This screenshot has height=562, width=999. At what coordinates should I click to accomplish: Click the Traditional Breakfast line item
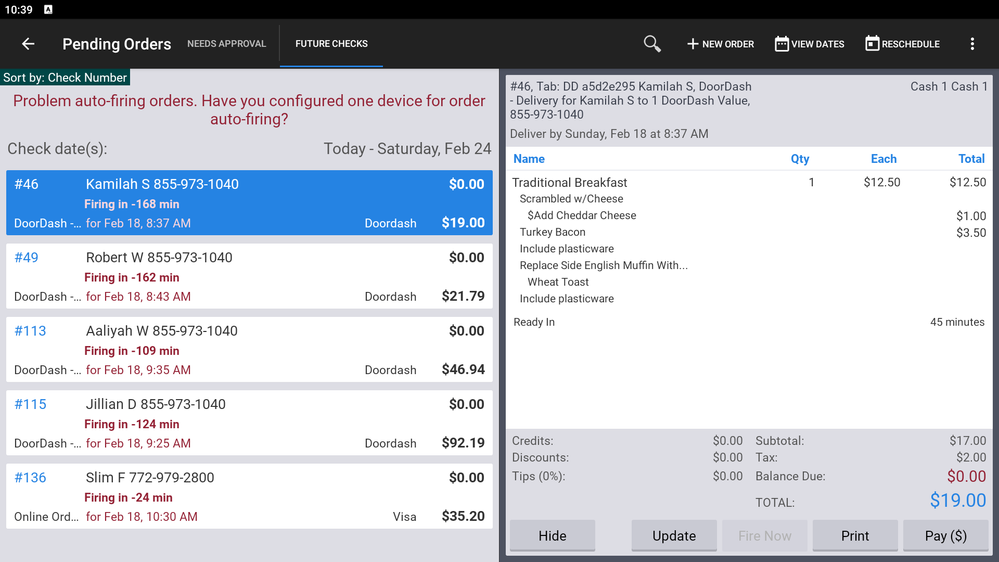click(x=570, y=182)
